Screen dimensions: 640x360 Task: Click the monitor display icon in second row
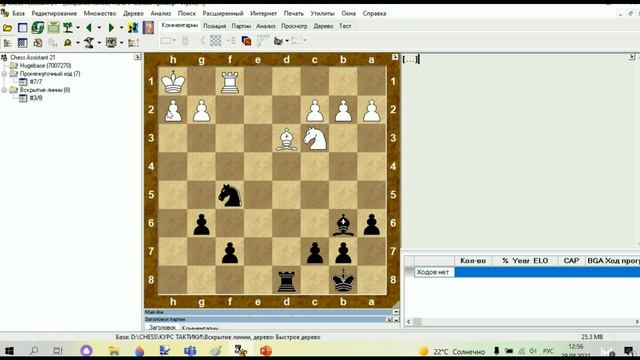[111, 42]
